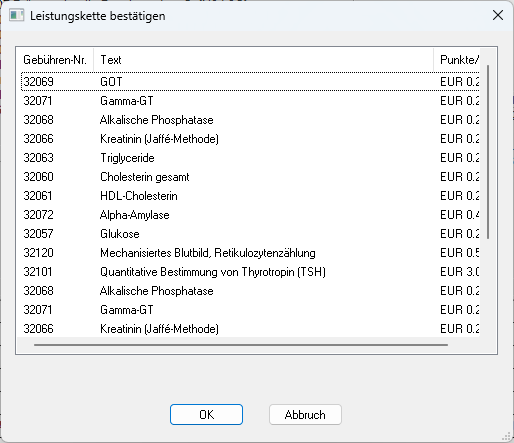Image resolution: width=514 pixels, height=443 pixels.
Task: Select the Mechanisiertes Blutbild row
Action: pyautogui.click(x=250, y=253)
